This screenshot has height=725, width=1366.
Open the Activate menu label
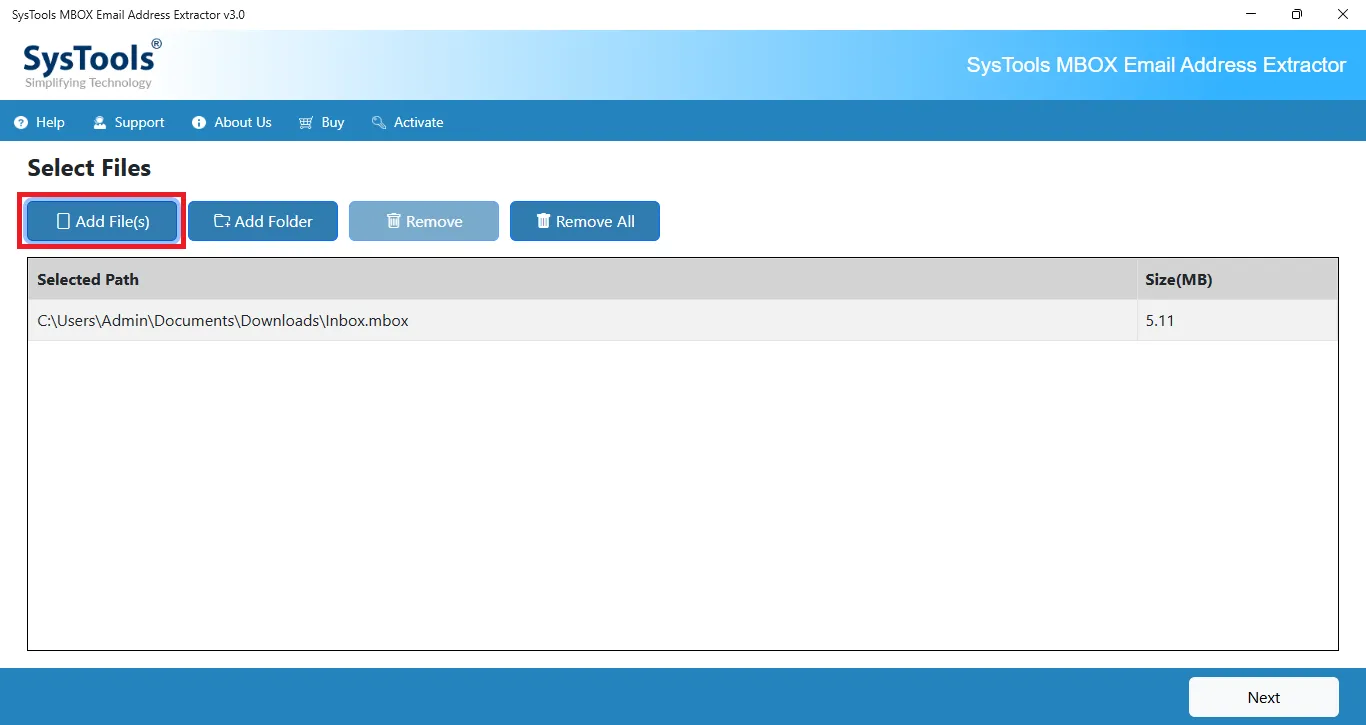coord(419,122)
